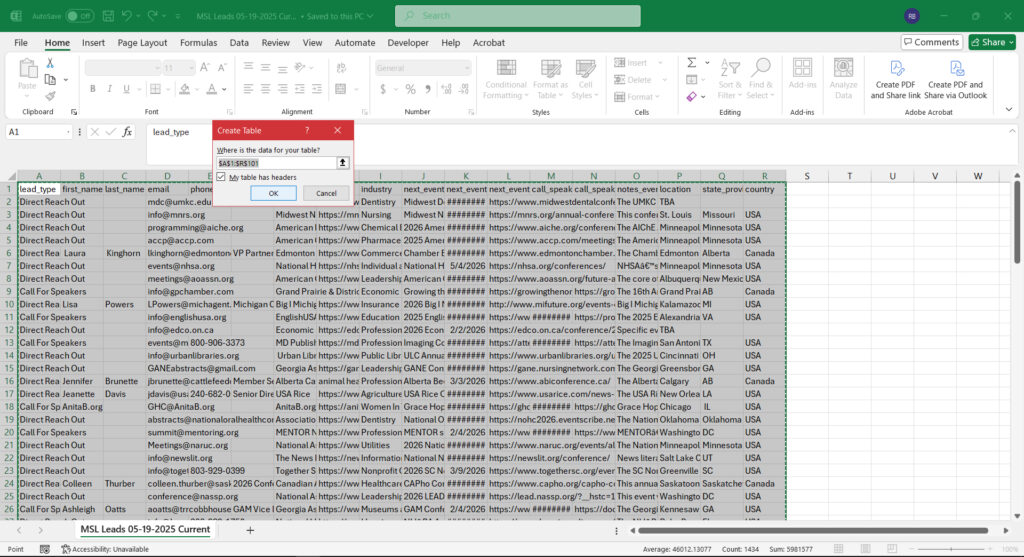This screenshot has height=557, width=1024.
Task: Click the Font Color A icon
Action: click(212, 89)
